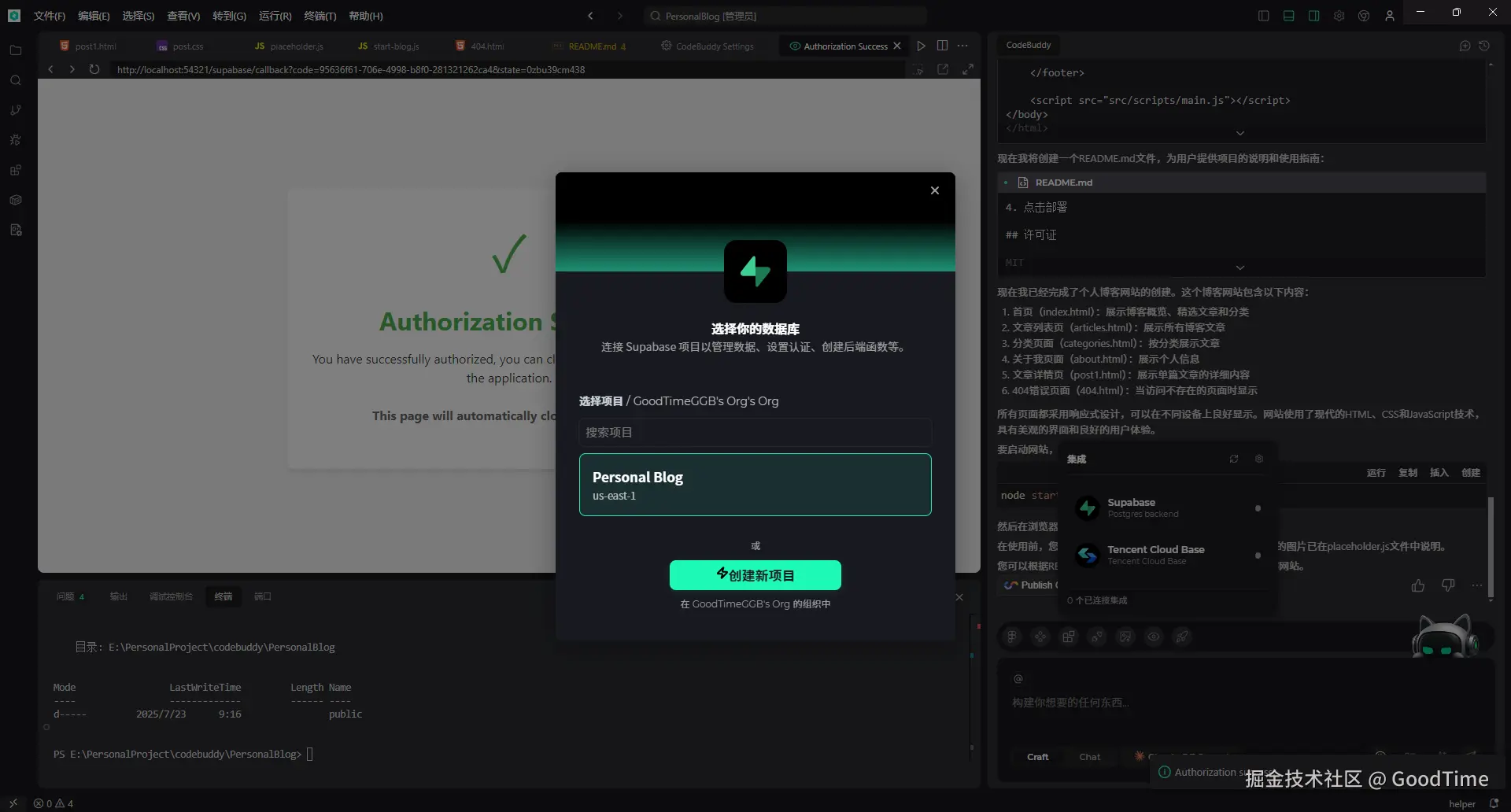1511x812 pixels.
Task: Go back in the embedded browser
Action: 50,69
